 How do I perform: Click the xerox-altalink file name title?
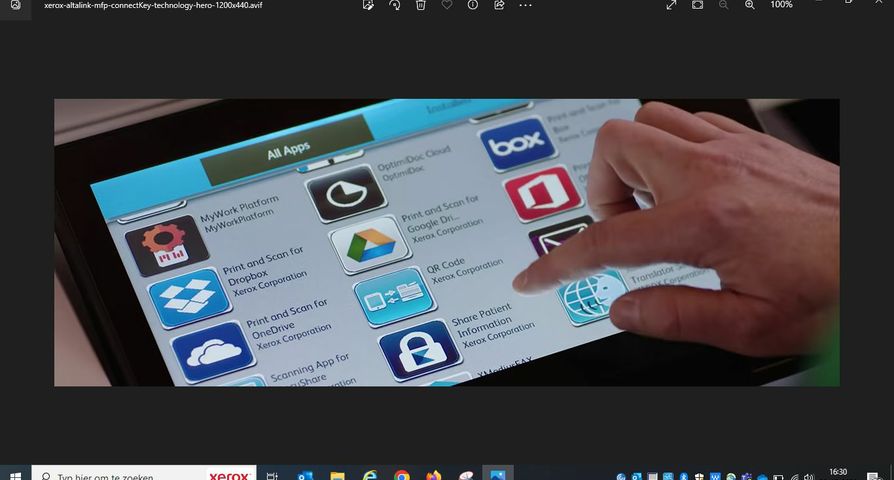(x=153, y=5)
